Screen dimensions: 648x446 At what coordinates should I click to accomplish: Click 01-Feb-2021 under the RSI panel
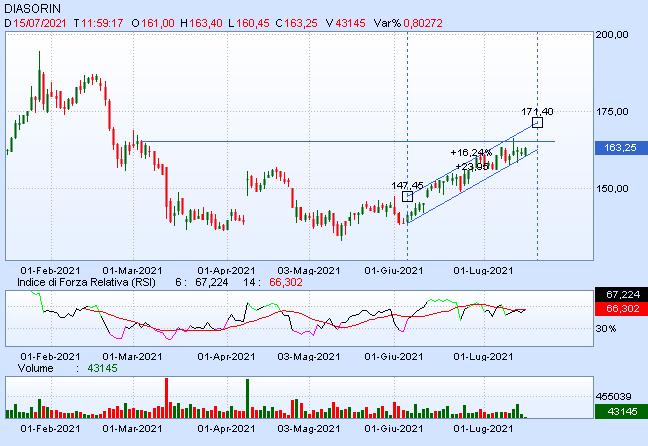click(50, 357)
